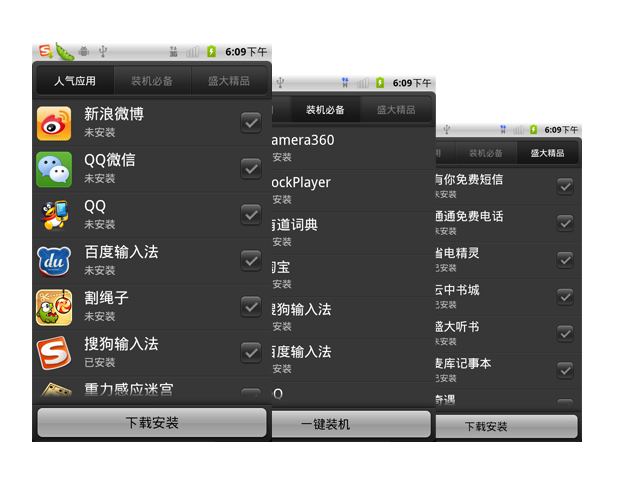
Task: Tap the USB icon in left screen status bar
Action: (103, 51)
